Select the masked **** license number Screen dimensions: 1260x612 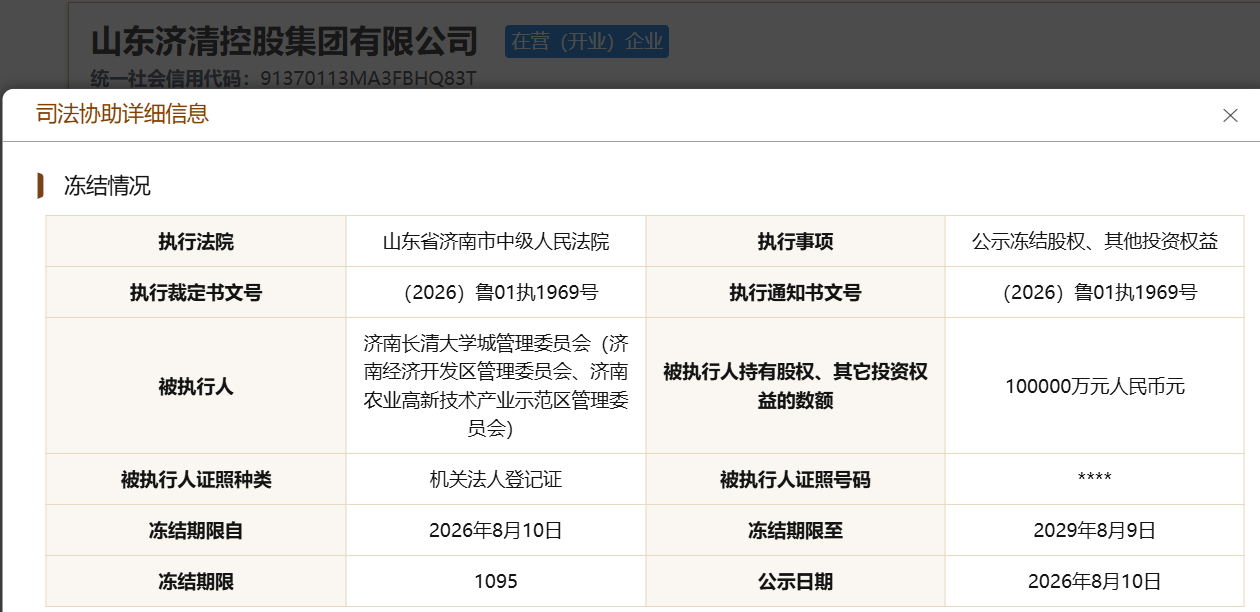1095,480
